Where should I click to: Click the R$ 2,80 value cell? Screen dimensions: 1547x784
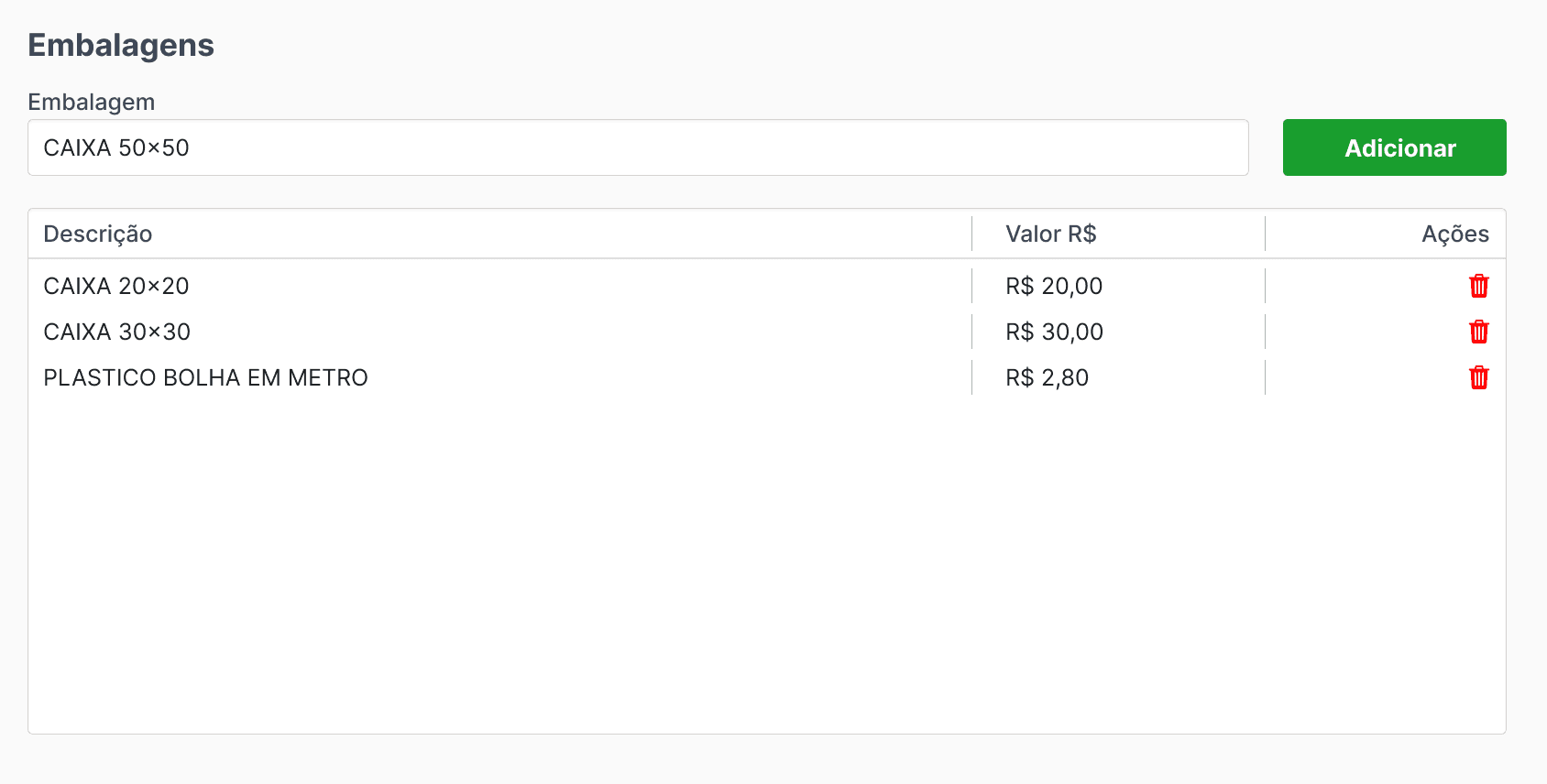1047,377
